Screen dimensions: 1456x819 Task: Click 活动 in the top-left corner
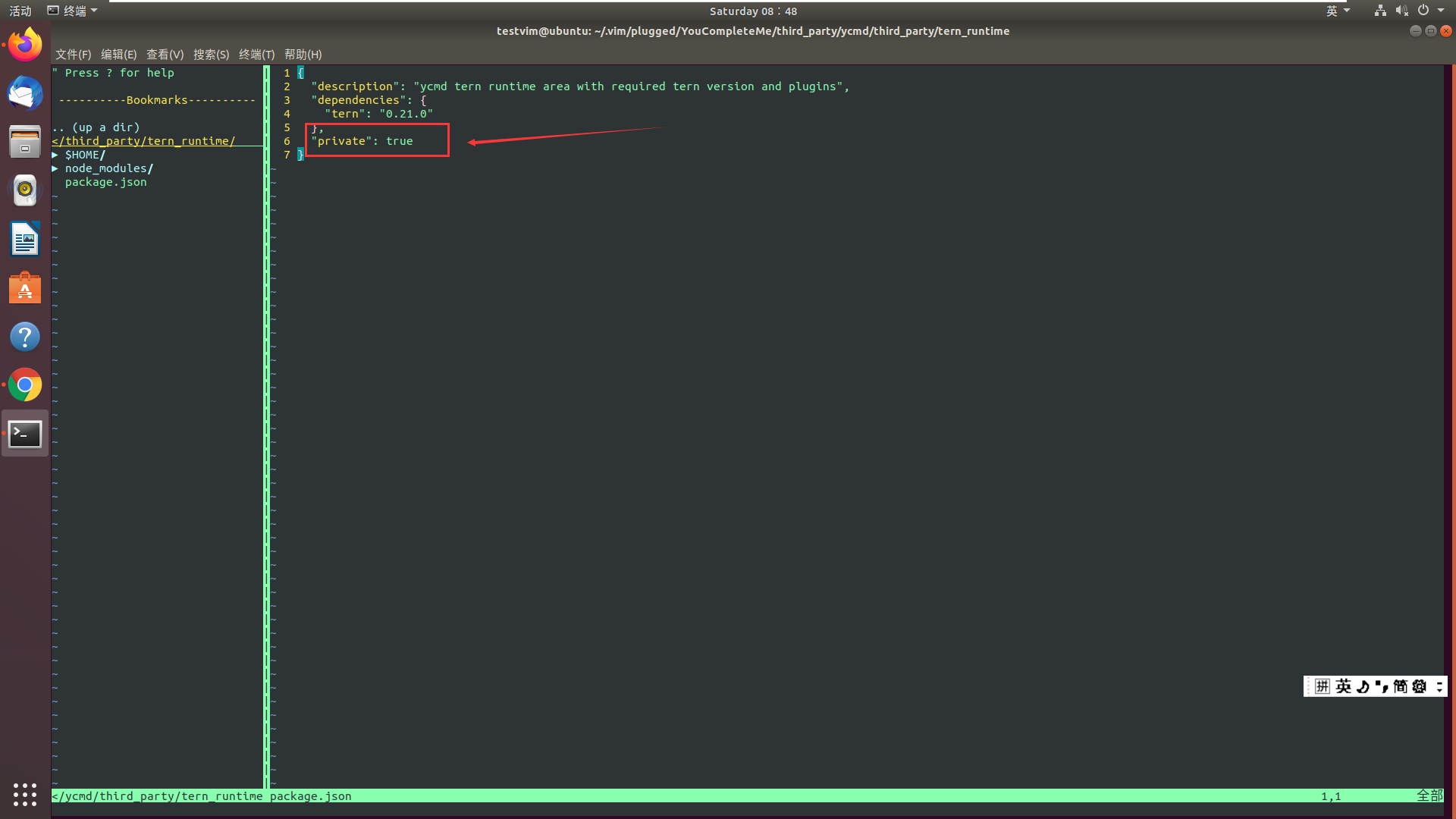point(20,11)
